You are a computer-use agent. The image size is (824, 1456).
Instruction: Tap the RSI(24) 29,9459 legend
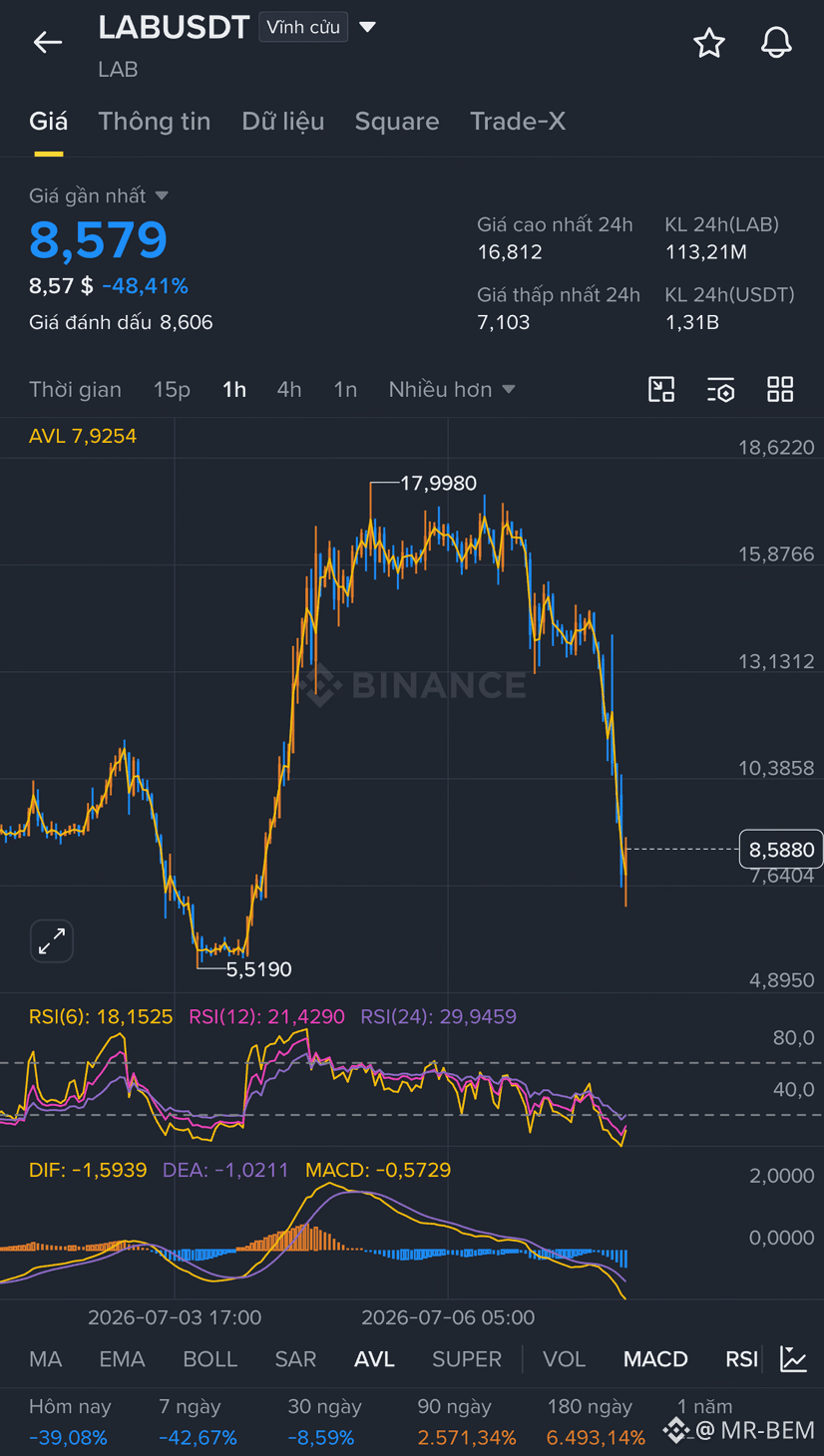click(x=439, y=1016)
